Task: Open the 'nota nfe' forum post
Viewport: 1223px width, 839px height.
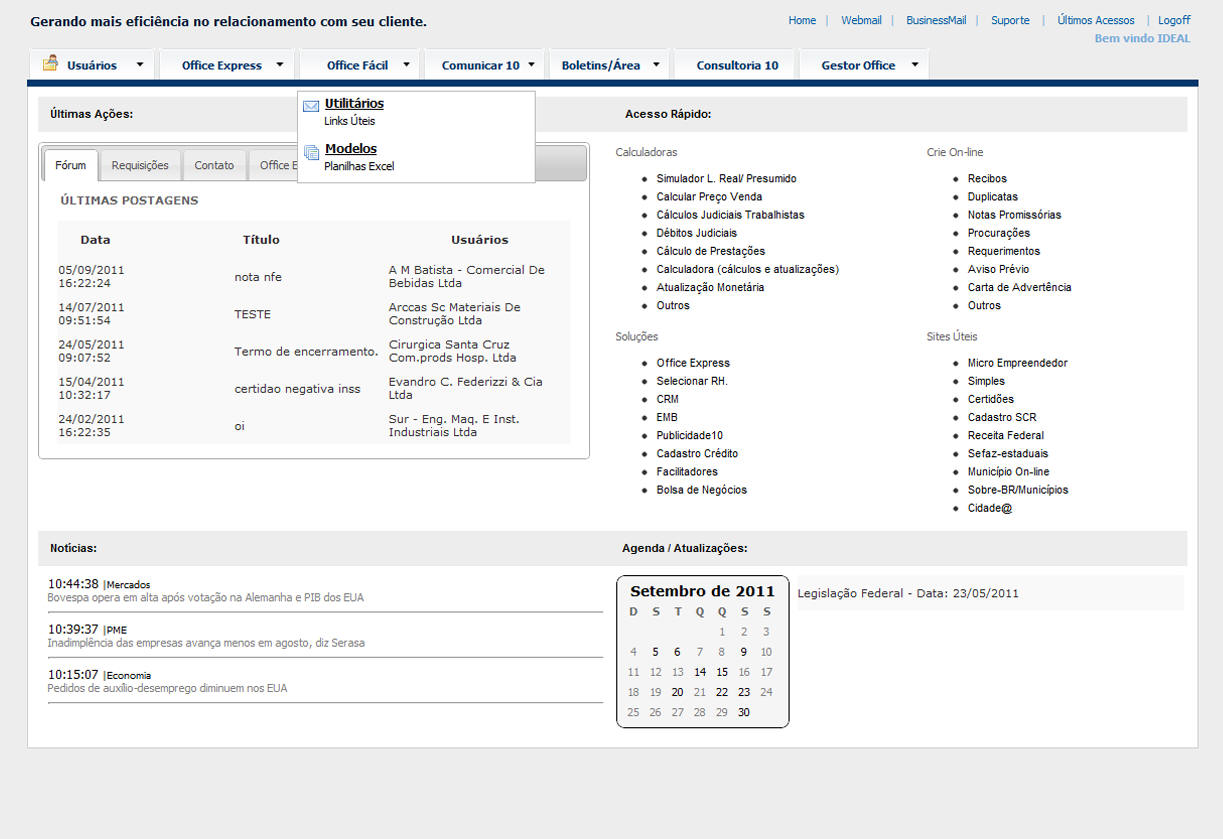Action: [258, 277]
